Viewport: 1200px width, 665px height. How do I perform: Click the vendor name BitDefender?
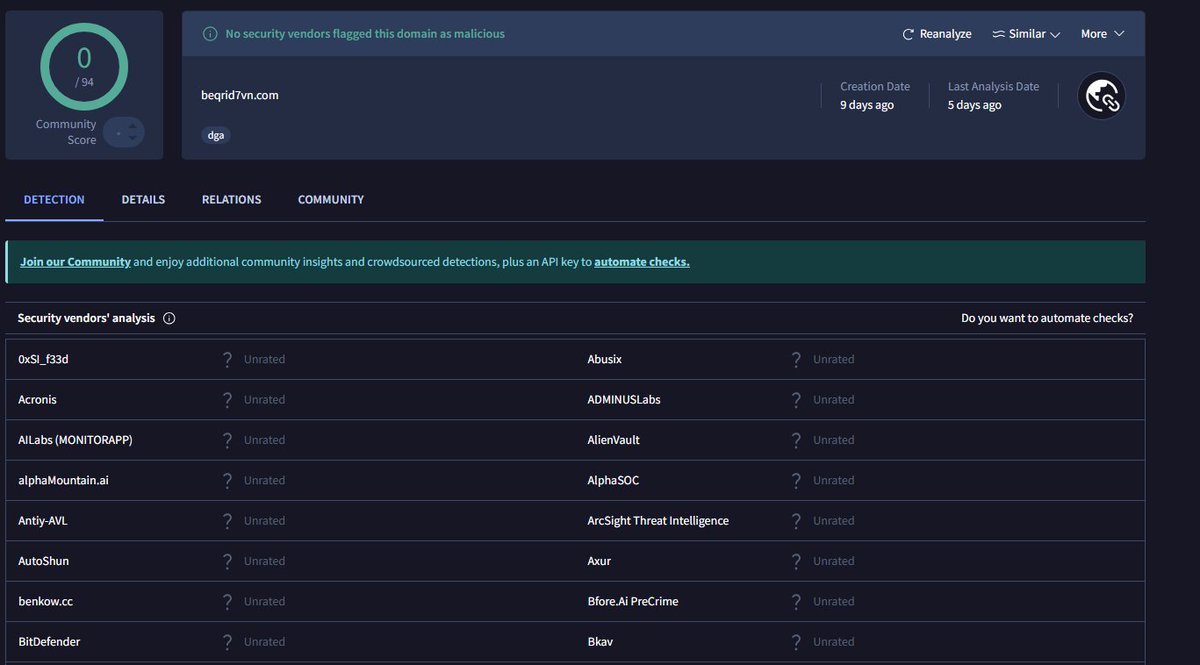[49, 642]
